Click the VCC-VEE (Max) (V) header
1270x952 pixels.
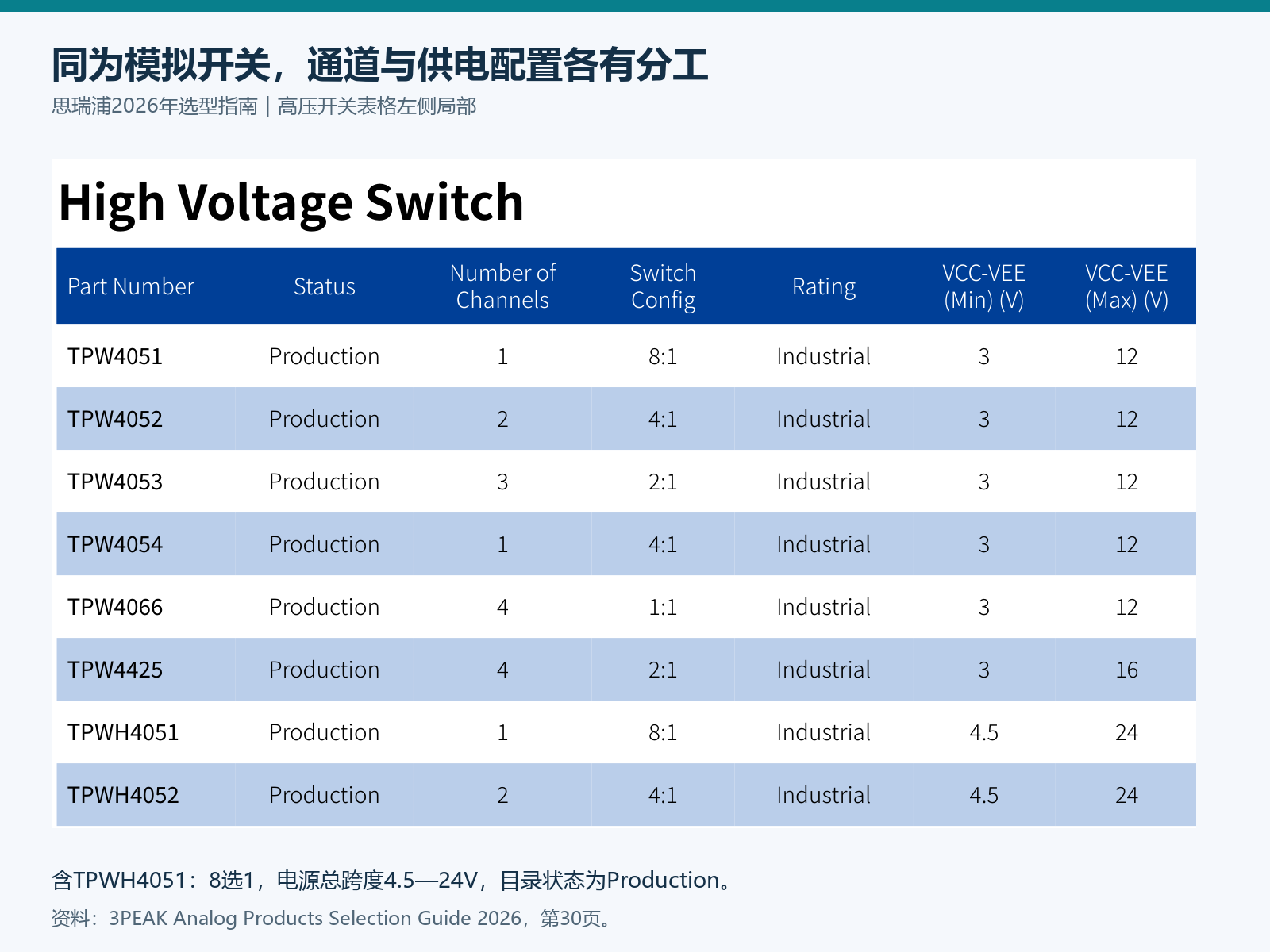pos(1126,286)
